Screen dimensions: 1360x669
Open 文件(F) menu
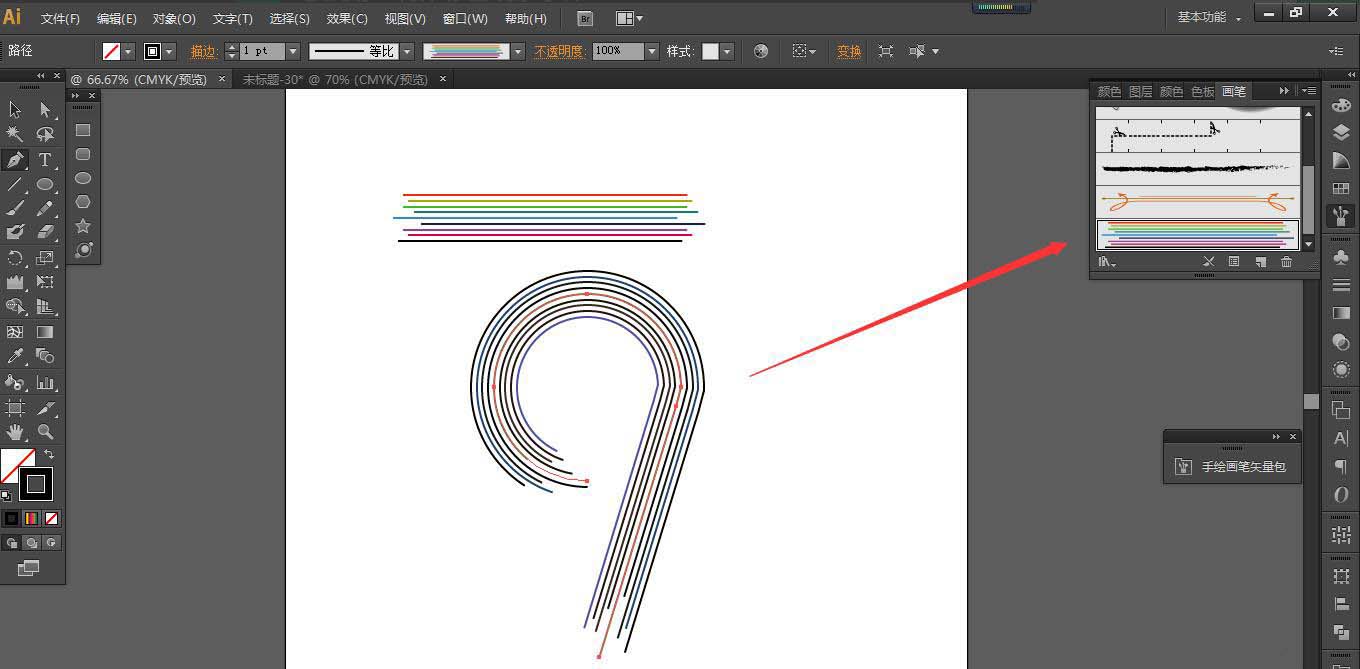tap(60, 19)
